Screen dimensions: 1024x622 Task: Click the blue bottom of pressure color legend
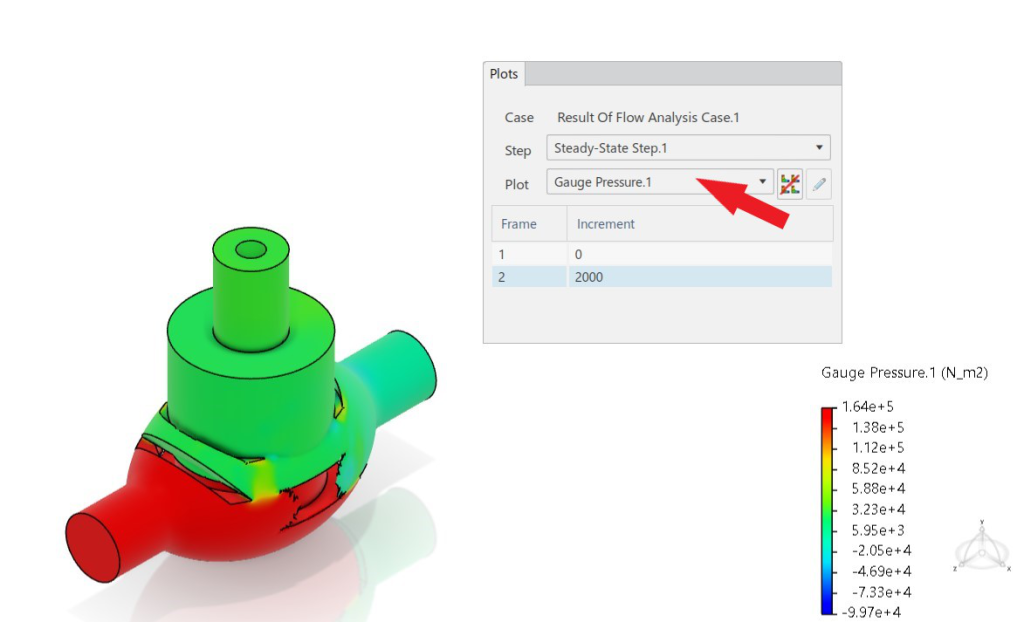click(828, 601)
